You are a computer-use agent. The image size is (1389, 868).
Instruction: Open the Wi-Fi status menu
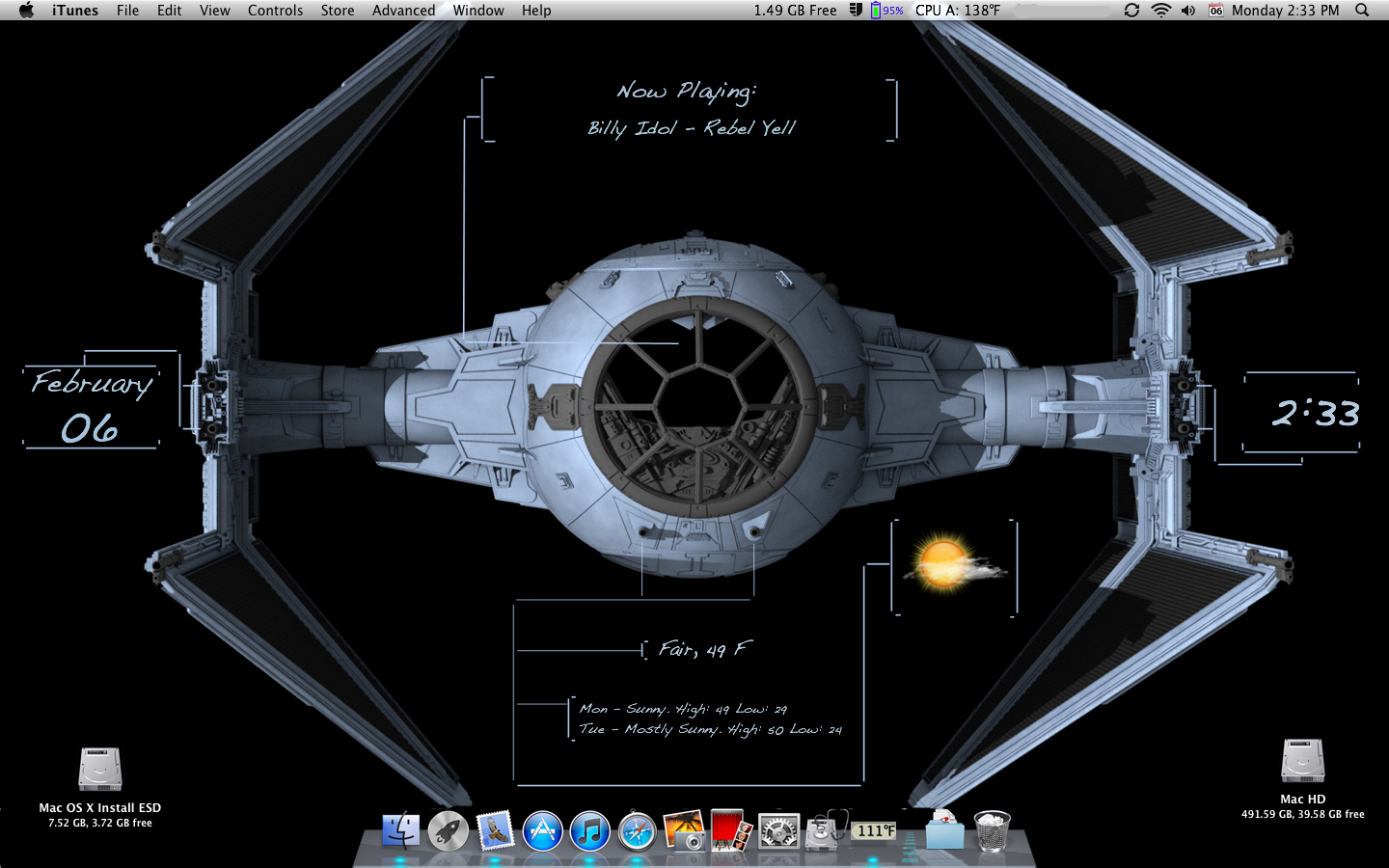point(1160,10)
